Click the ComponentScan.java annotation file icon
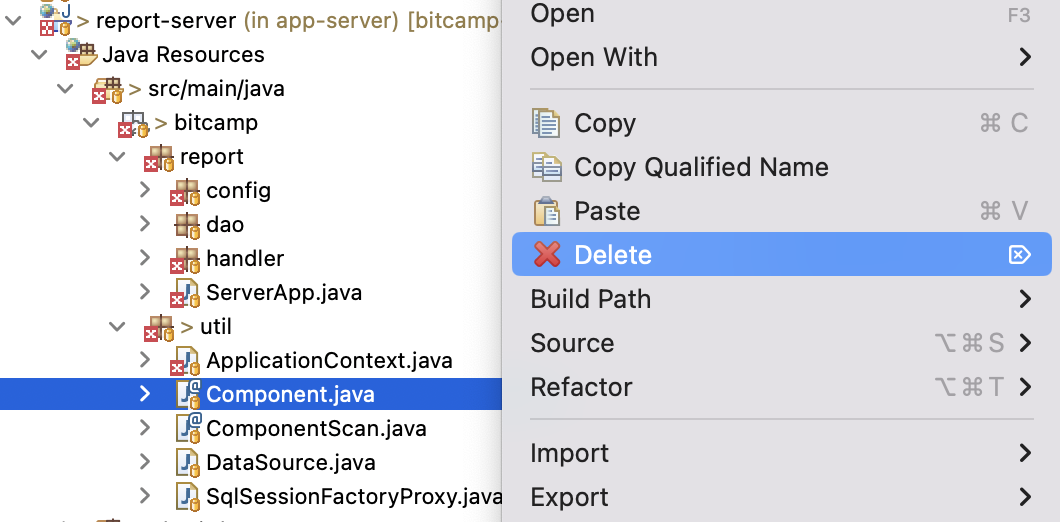 189,428
